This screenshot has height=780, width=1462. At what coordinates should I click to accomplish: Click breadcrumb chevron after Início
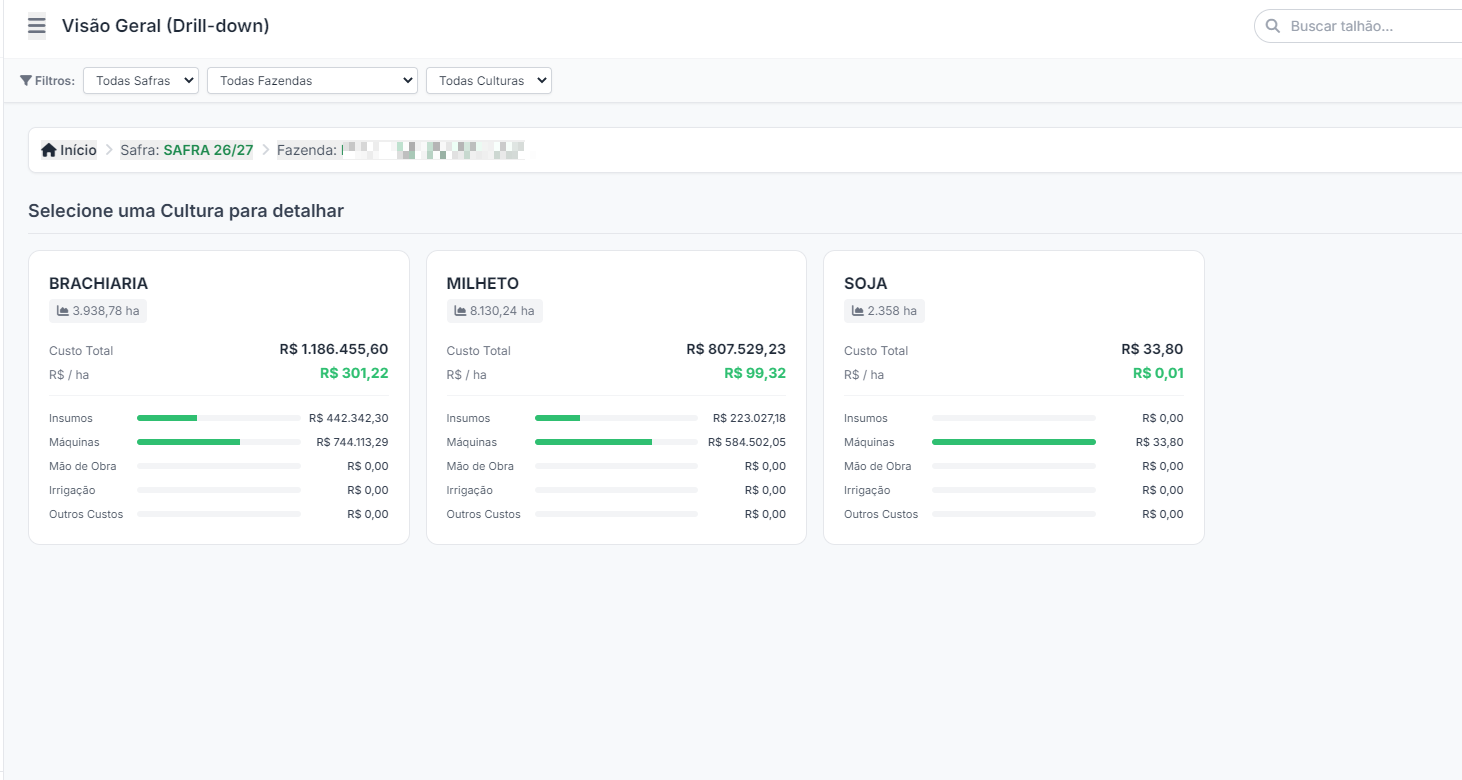pos(109,150)
